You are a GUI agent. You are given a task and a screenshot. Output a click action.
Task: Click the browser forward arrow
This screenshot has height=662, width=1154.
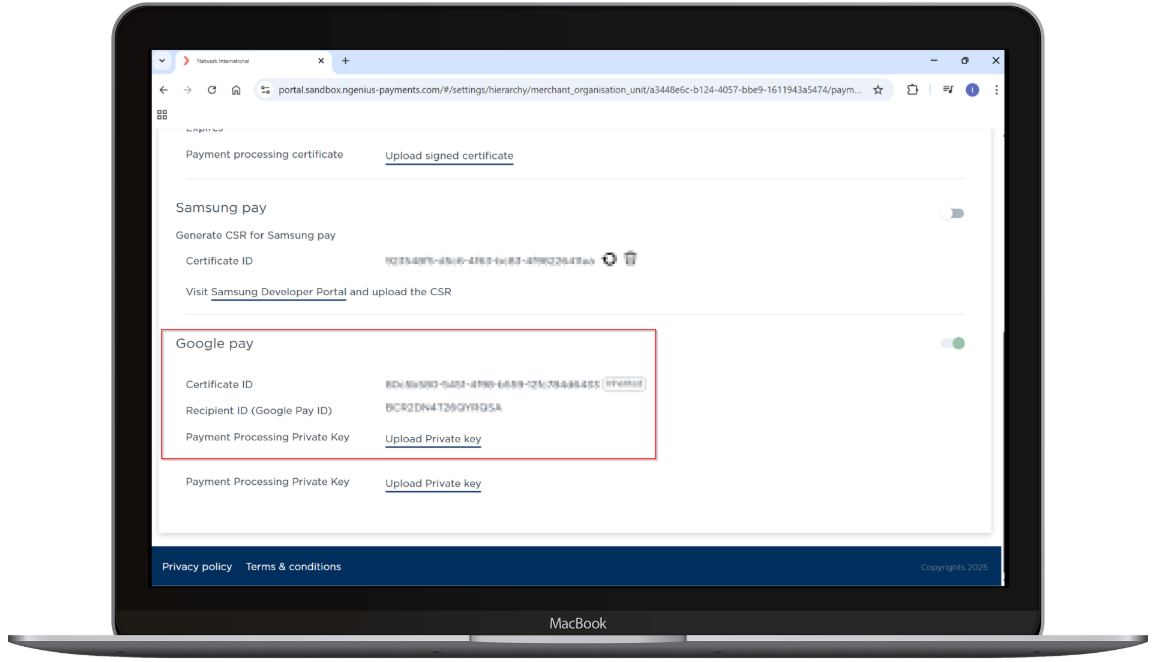pyautogui.click(x=188, y=90)
